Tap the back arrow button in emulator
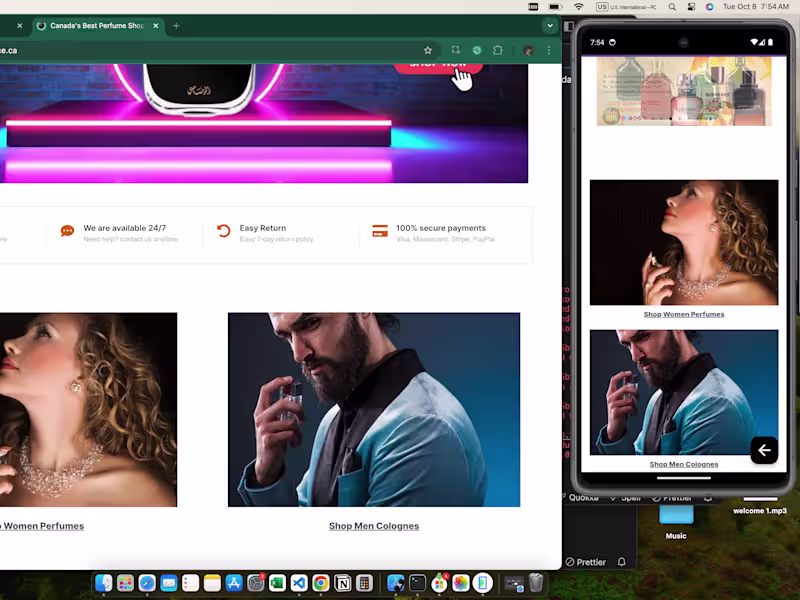 pos(764,450)
